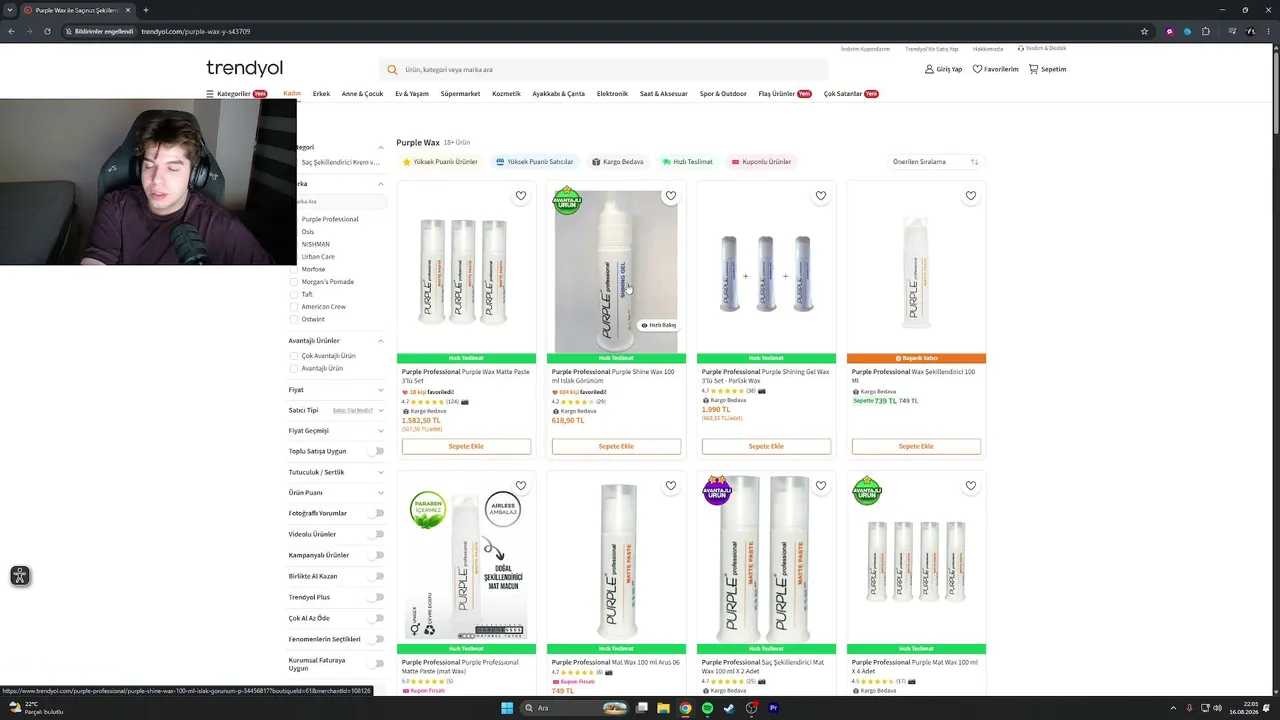The image size is (1280, 720).
Task: Click Sepete Ekle for Purple Shine Wax
Action: coord(616,446)
